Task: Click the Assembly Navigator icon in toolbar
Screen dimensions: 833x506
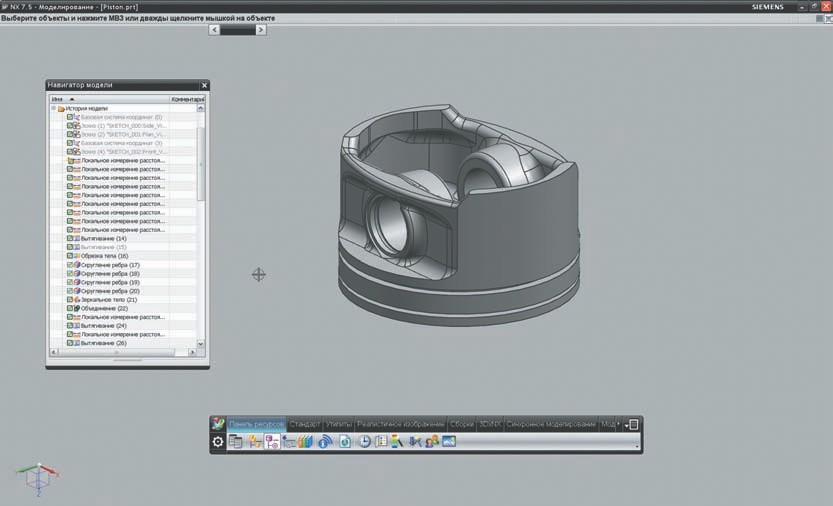Action: (x=254, y=442)
